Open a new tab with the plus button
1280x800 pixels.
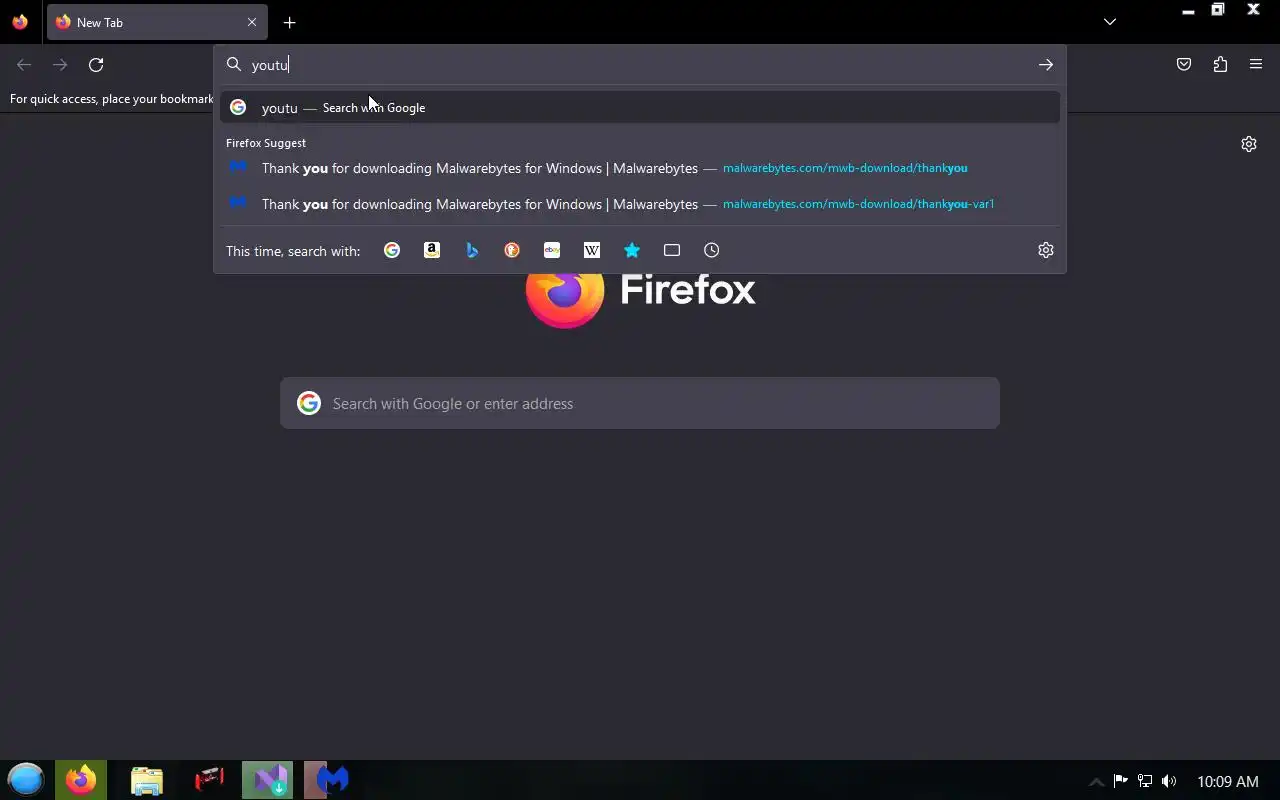[289, 22]
